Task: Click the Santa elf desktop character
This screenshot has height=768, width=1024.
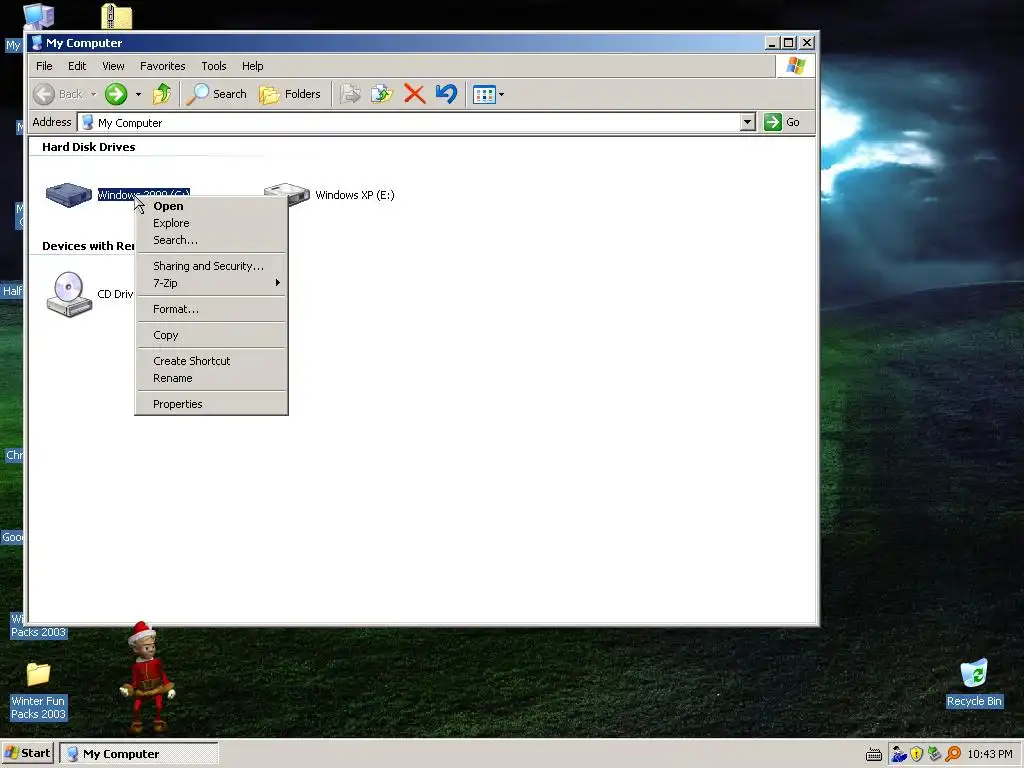Action: click(x=147, y=676)
